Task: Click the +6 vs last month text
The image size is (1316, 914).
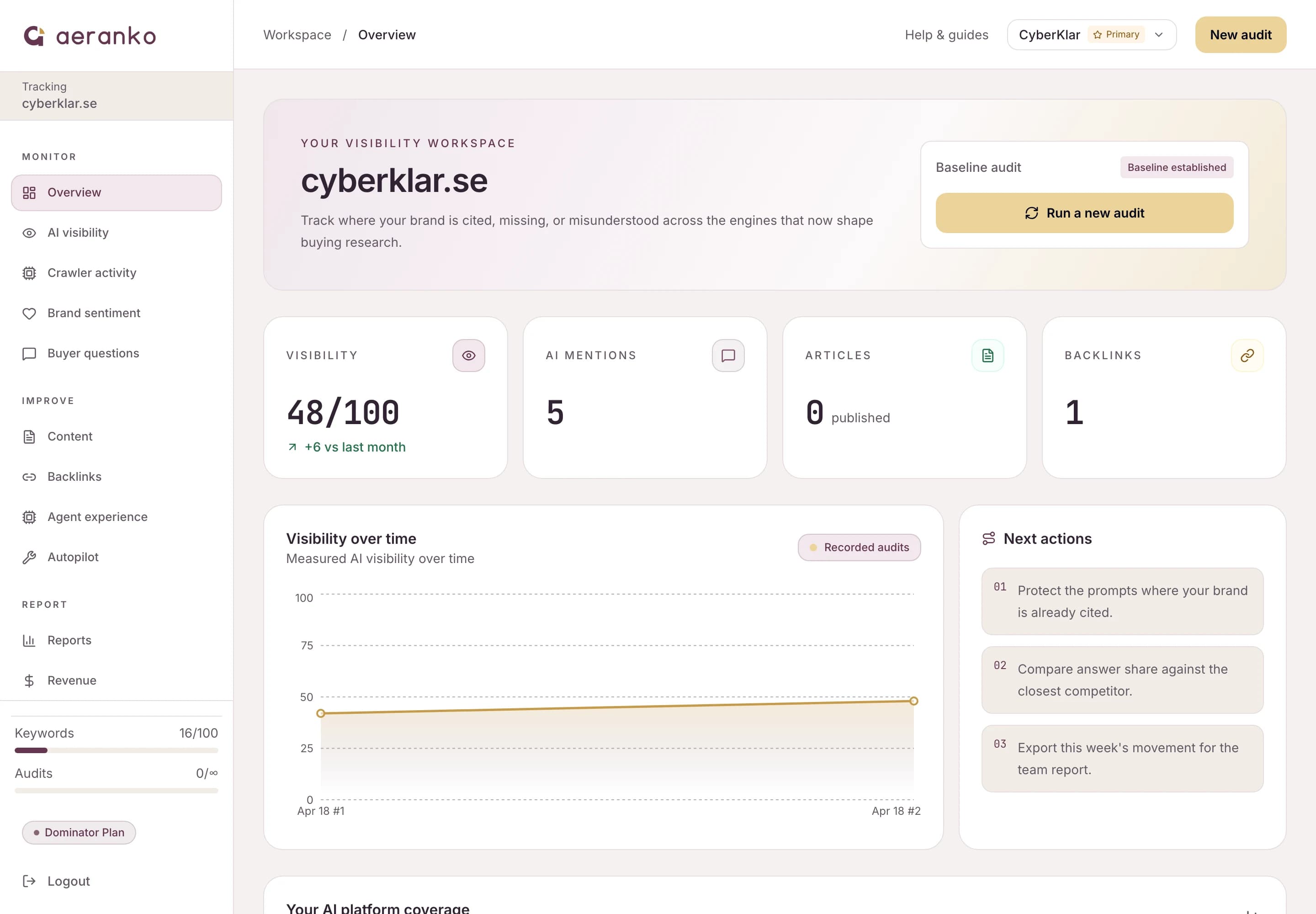Action: tap(355, 446)
